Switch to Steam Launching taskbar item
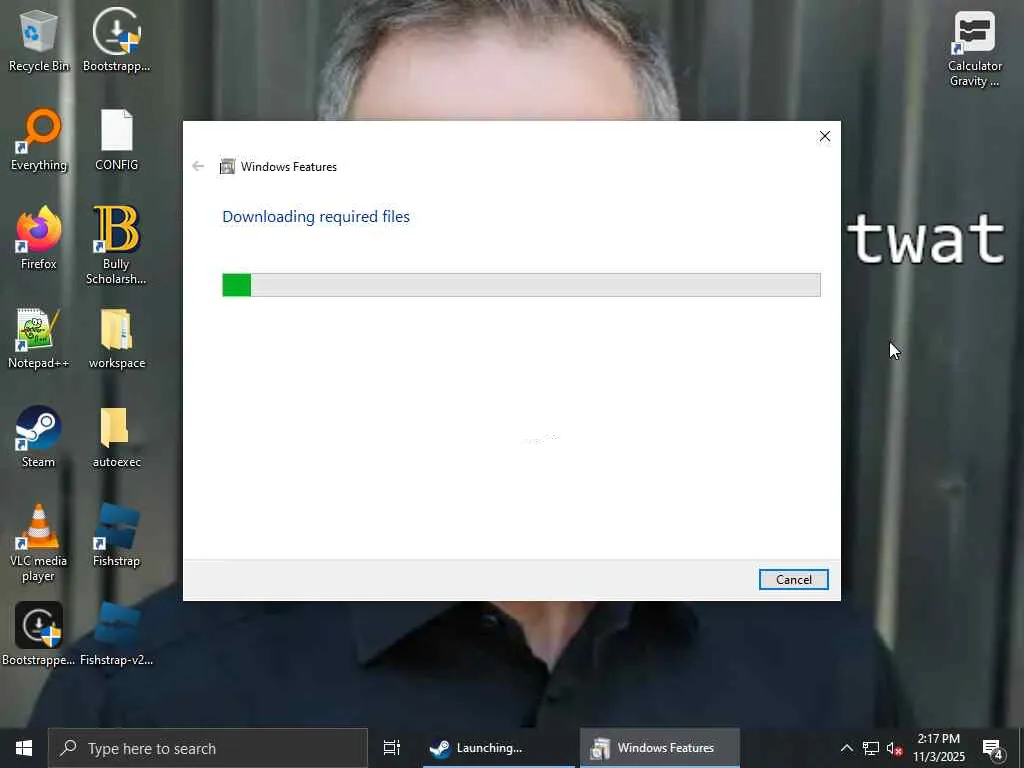 (x=498, y=748)
